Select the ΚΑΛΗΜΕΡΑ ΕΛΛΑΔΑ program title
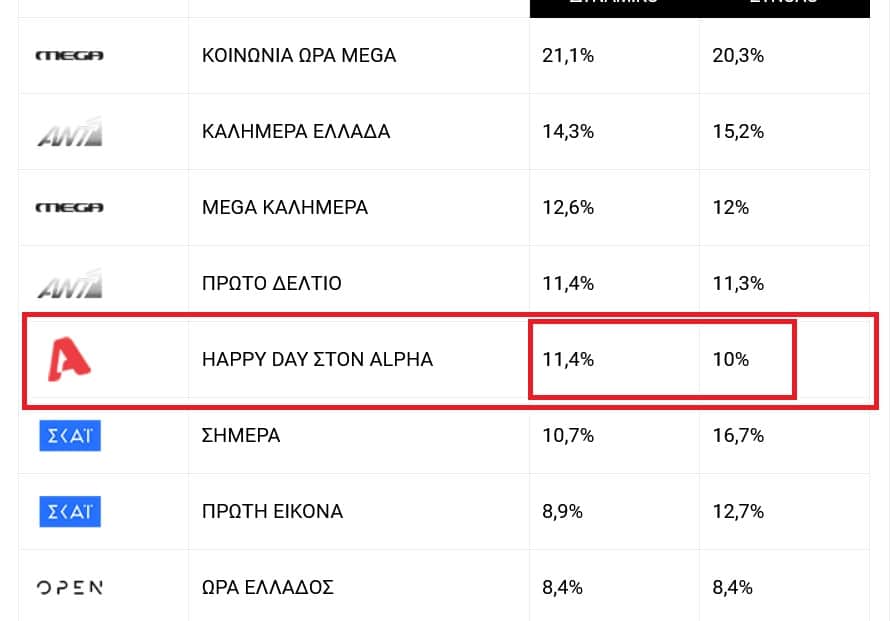 (296, 132)
